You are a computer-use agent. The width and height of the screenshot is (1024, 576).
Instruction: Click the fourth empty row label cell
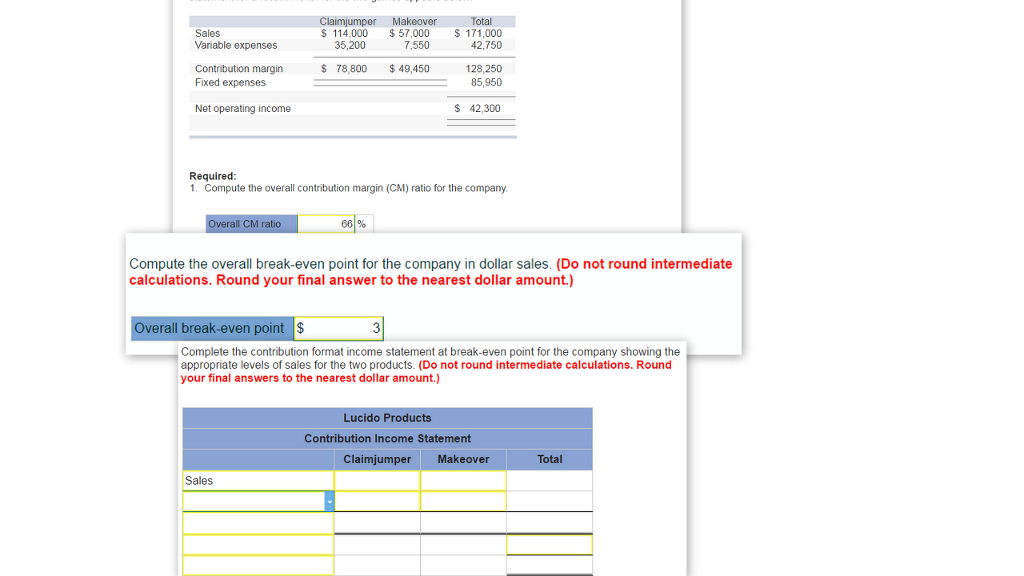(258, 566)
